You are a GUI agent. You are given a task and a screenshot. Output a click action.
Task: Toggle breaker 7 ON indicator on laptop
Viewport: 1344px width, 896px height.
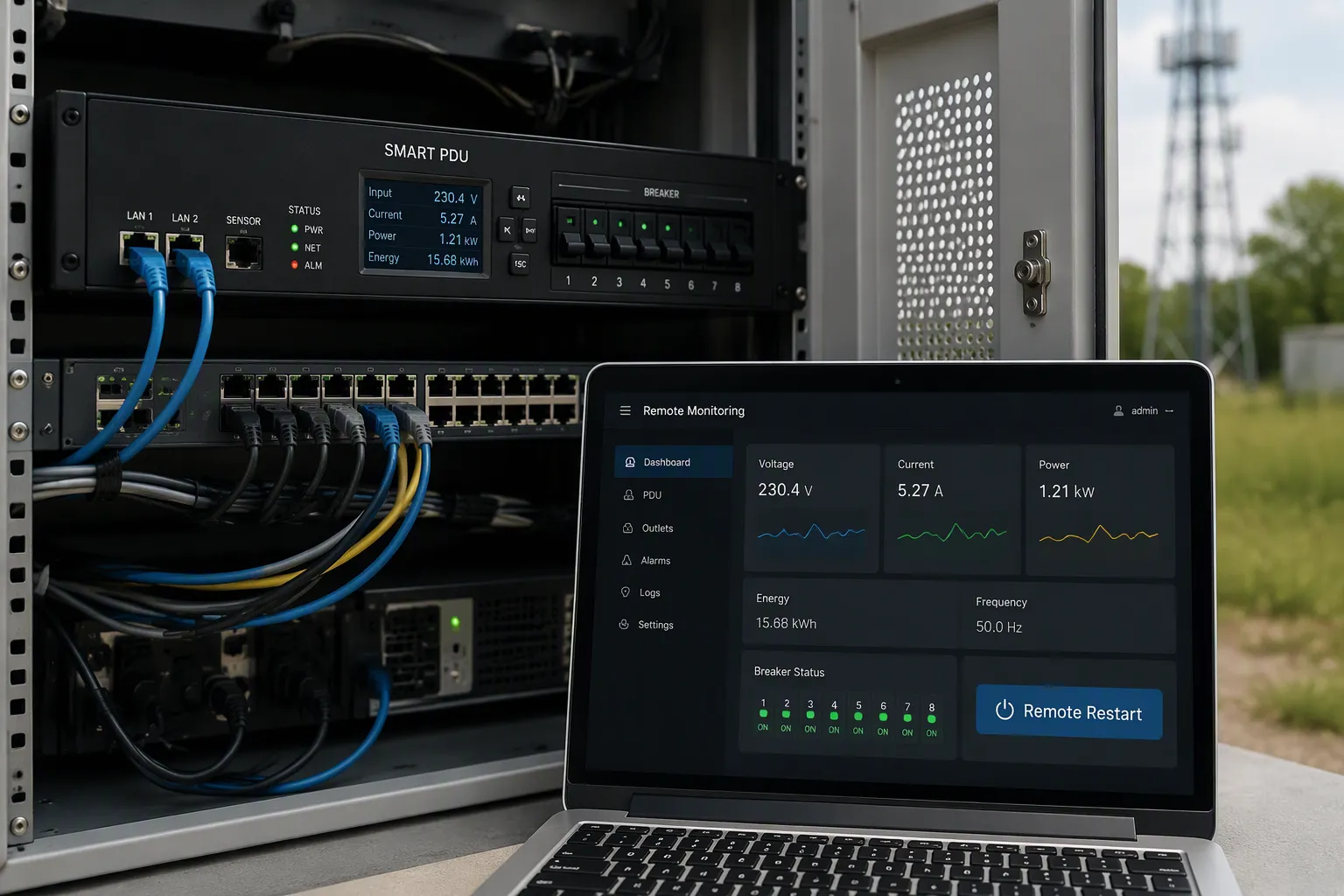(x=907, y=719)
